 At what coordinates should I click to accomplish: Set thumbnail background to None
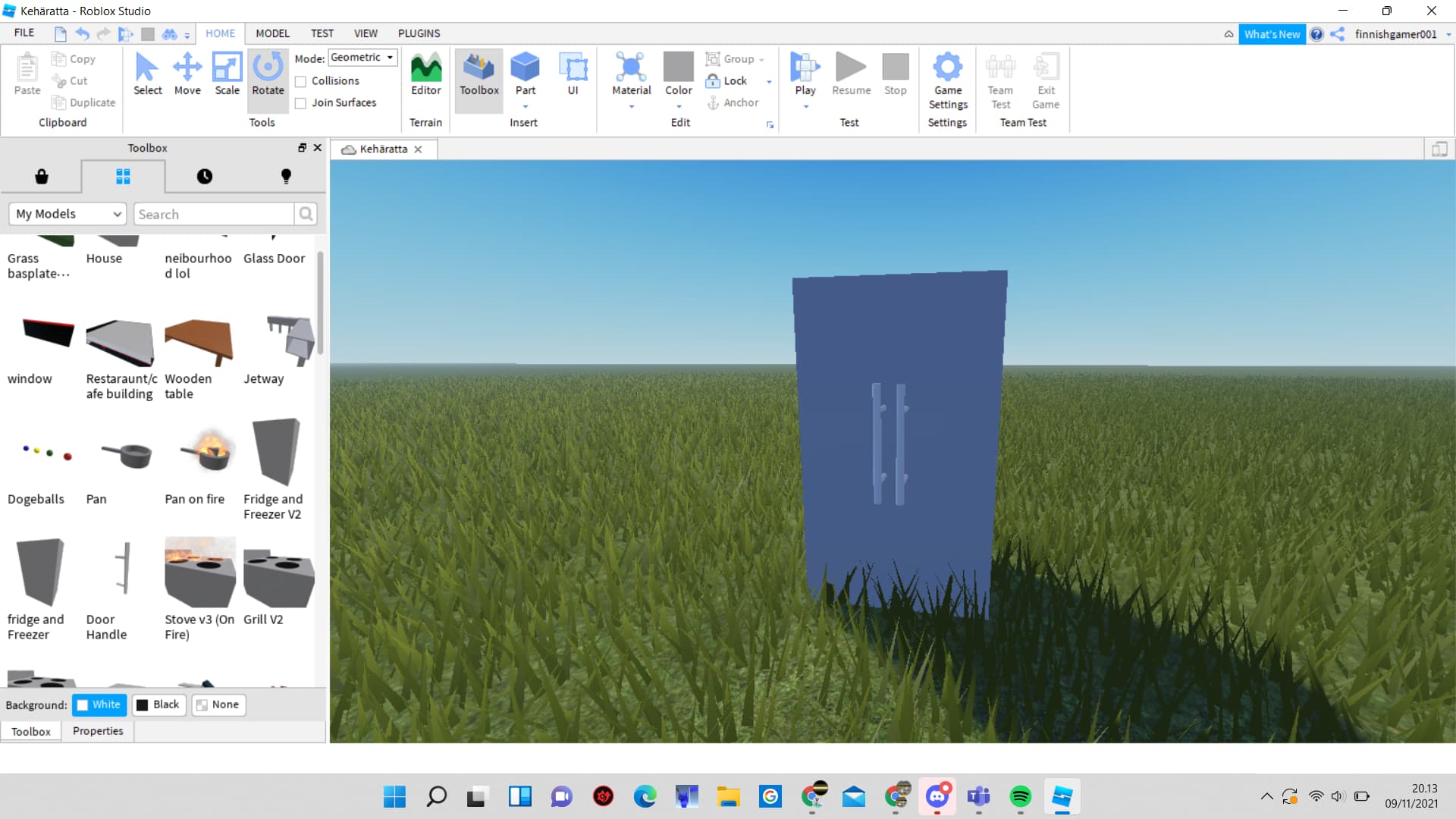218,704
